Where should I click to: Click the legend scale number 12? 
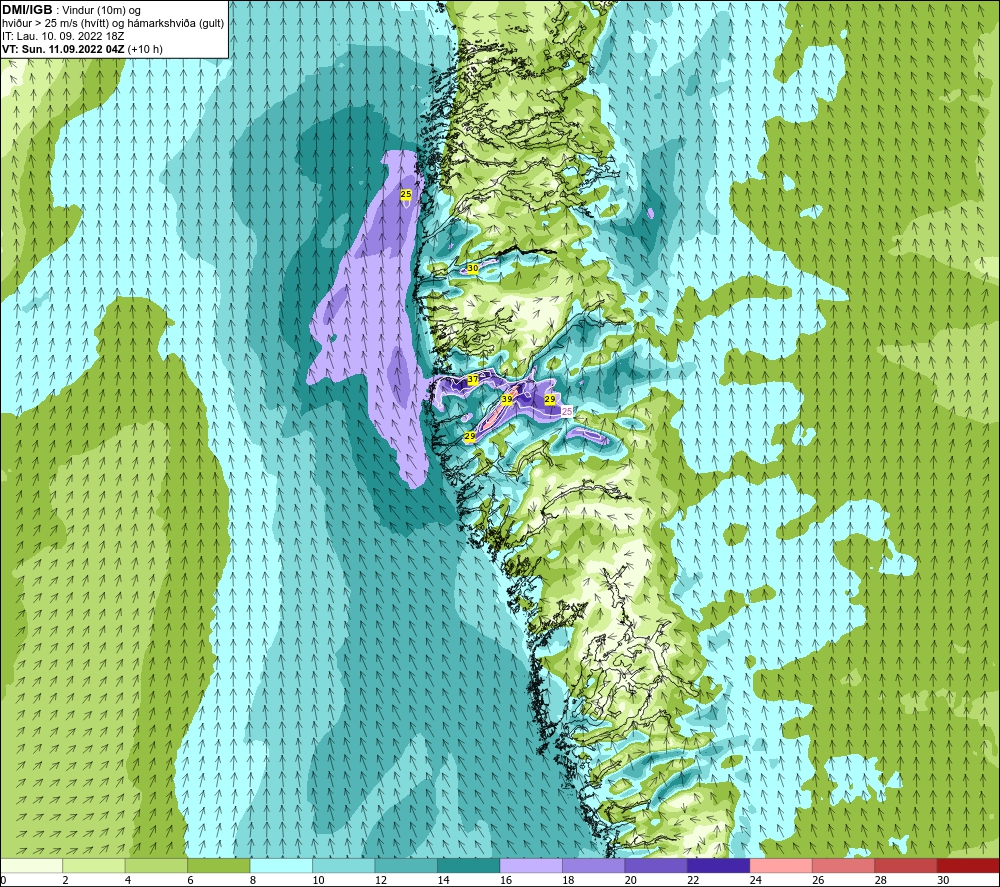point(381,880)
